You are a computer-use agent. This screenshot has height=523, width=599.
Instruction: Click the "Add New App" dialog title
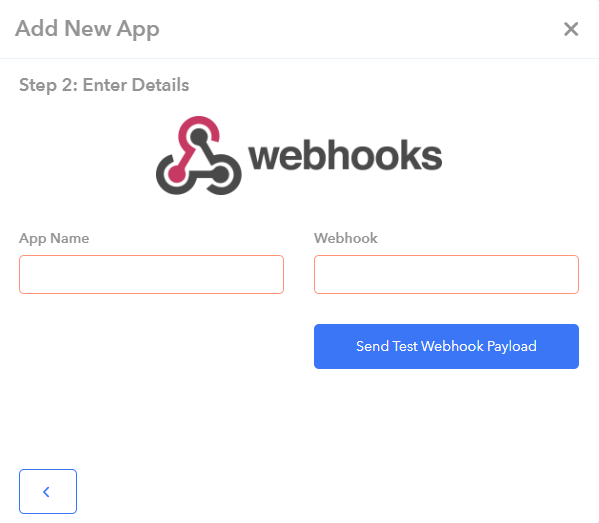[87, 29]
